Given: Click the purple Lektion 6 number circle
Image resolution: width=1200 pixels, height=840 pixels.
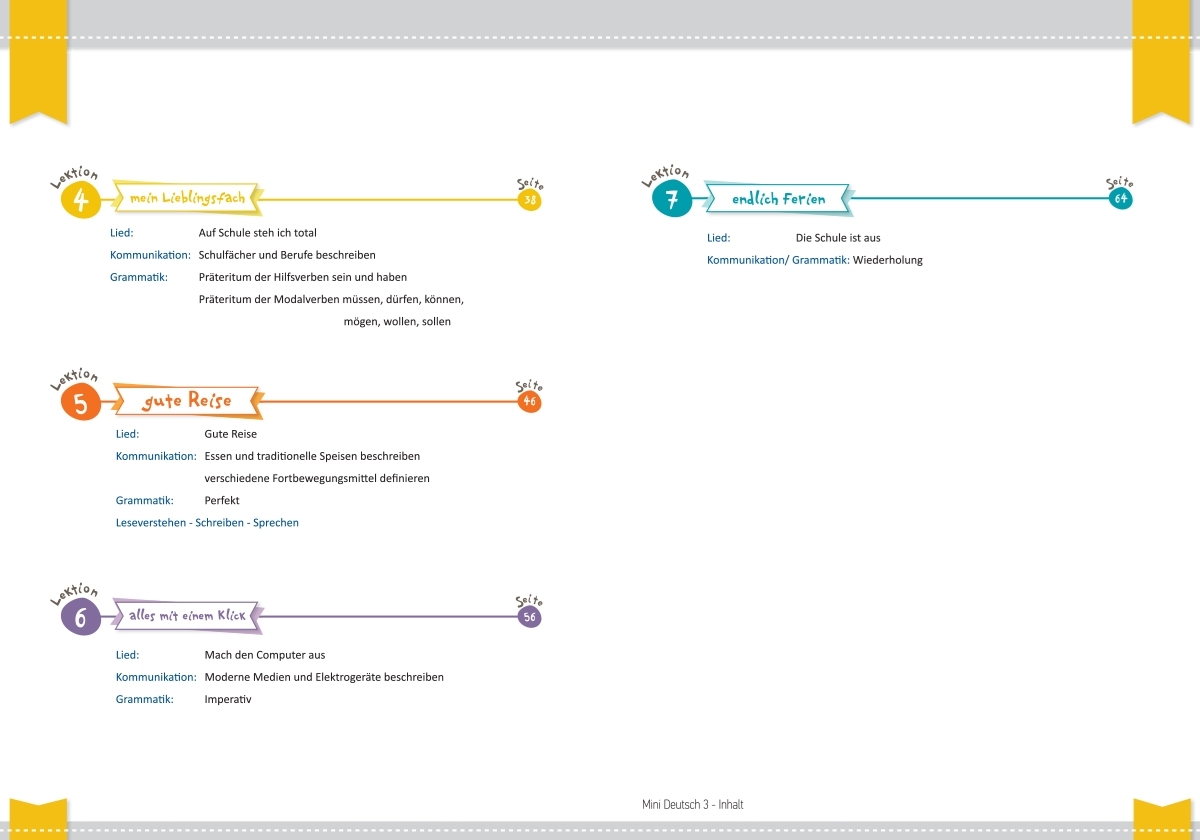Looking at the screenshot, I should (x=81, y=617).
